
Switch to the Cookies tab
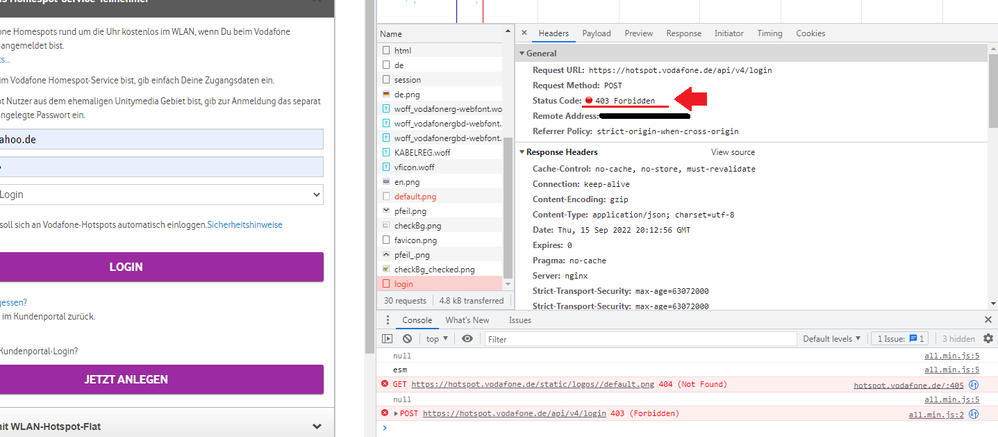point(810,33)
